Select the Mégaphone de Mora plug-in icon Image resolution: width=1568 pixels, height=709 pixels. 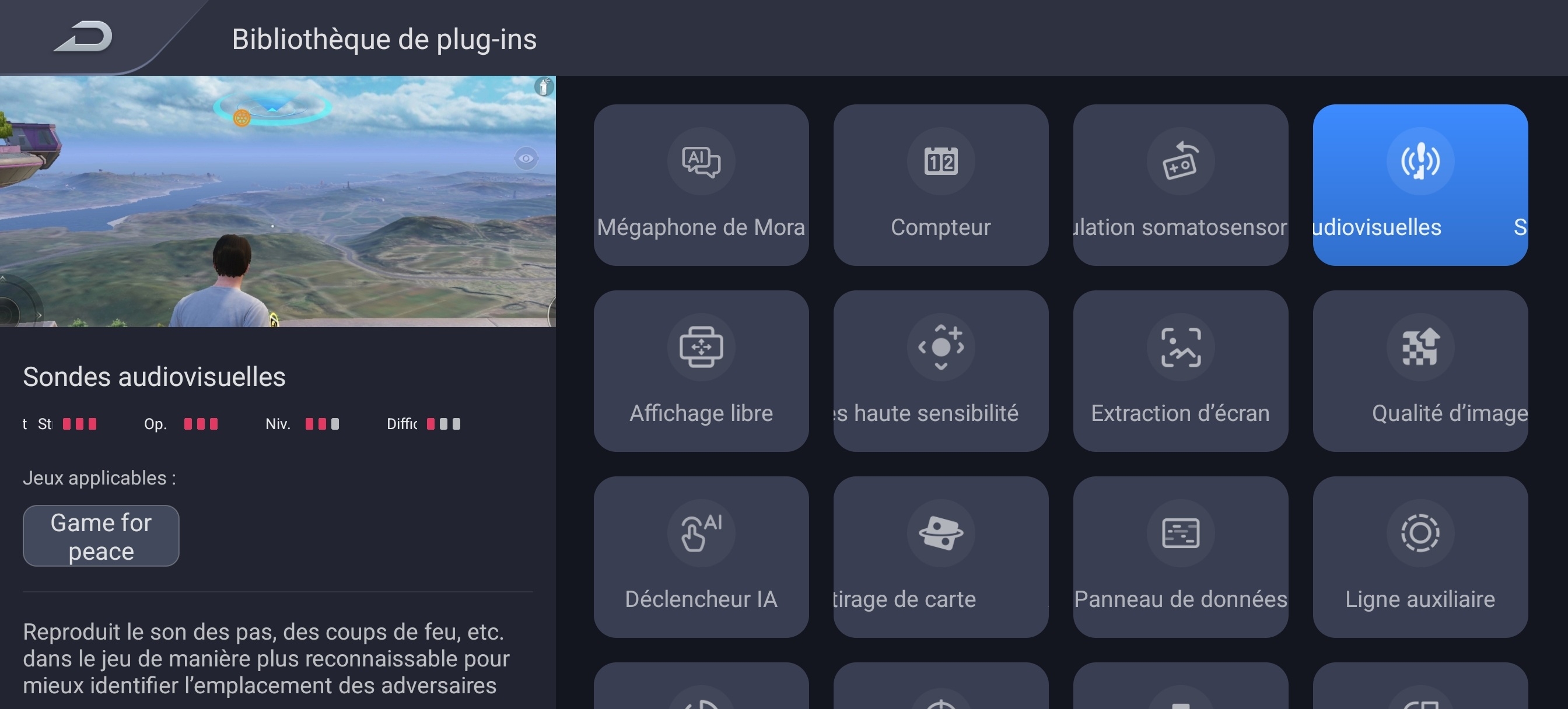coord(701,162)
